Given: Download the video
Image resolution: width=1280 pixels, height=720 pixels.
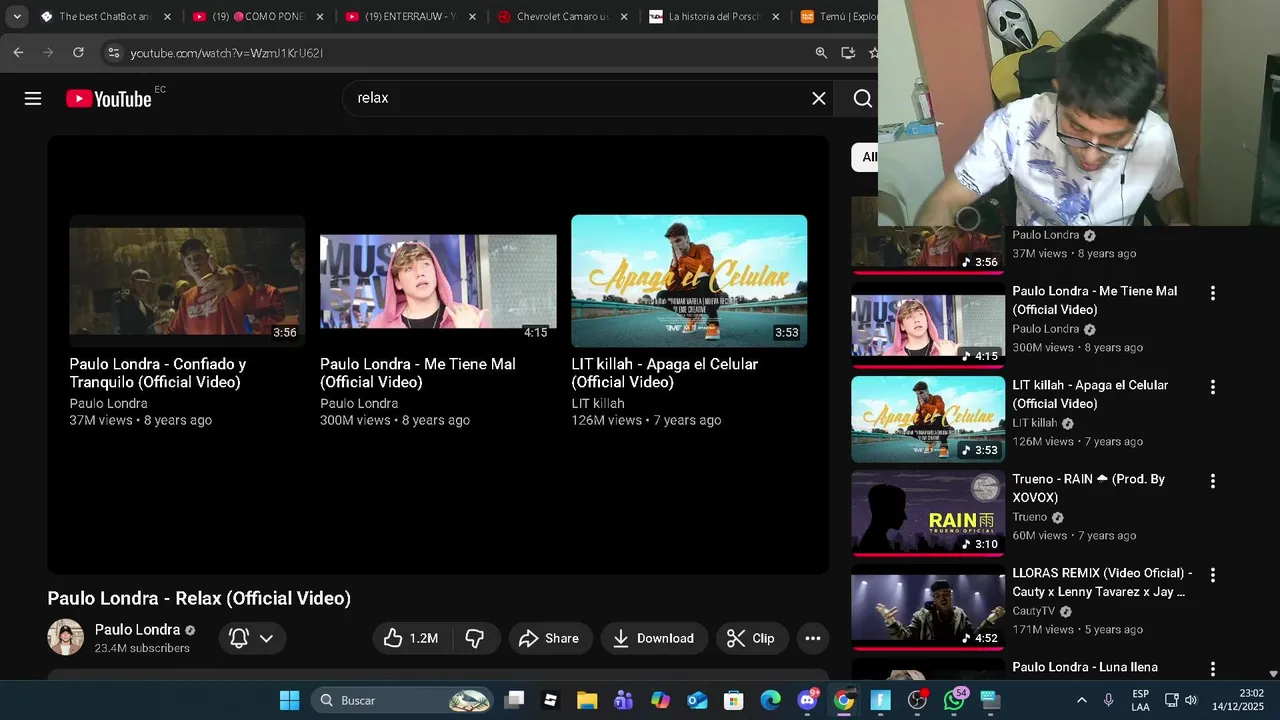Looking at the screenshot, I should (654, 638).
